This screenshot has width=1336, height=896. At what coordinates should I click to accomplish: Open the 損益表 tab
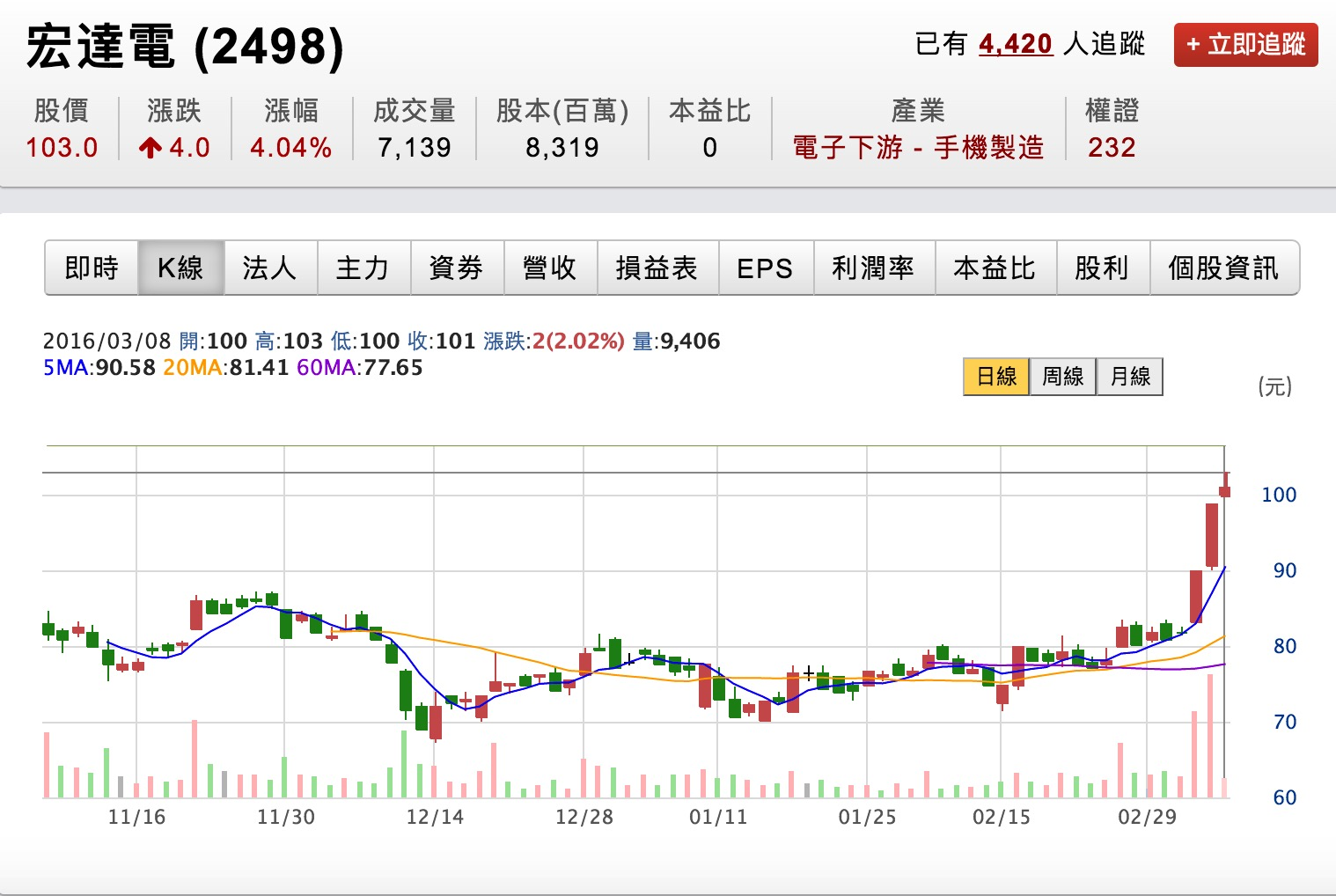(x=657, y=268)
